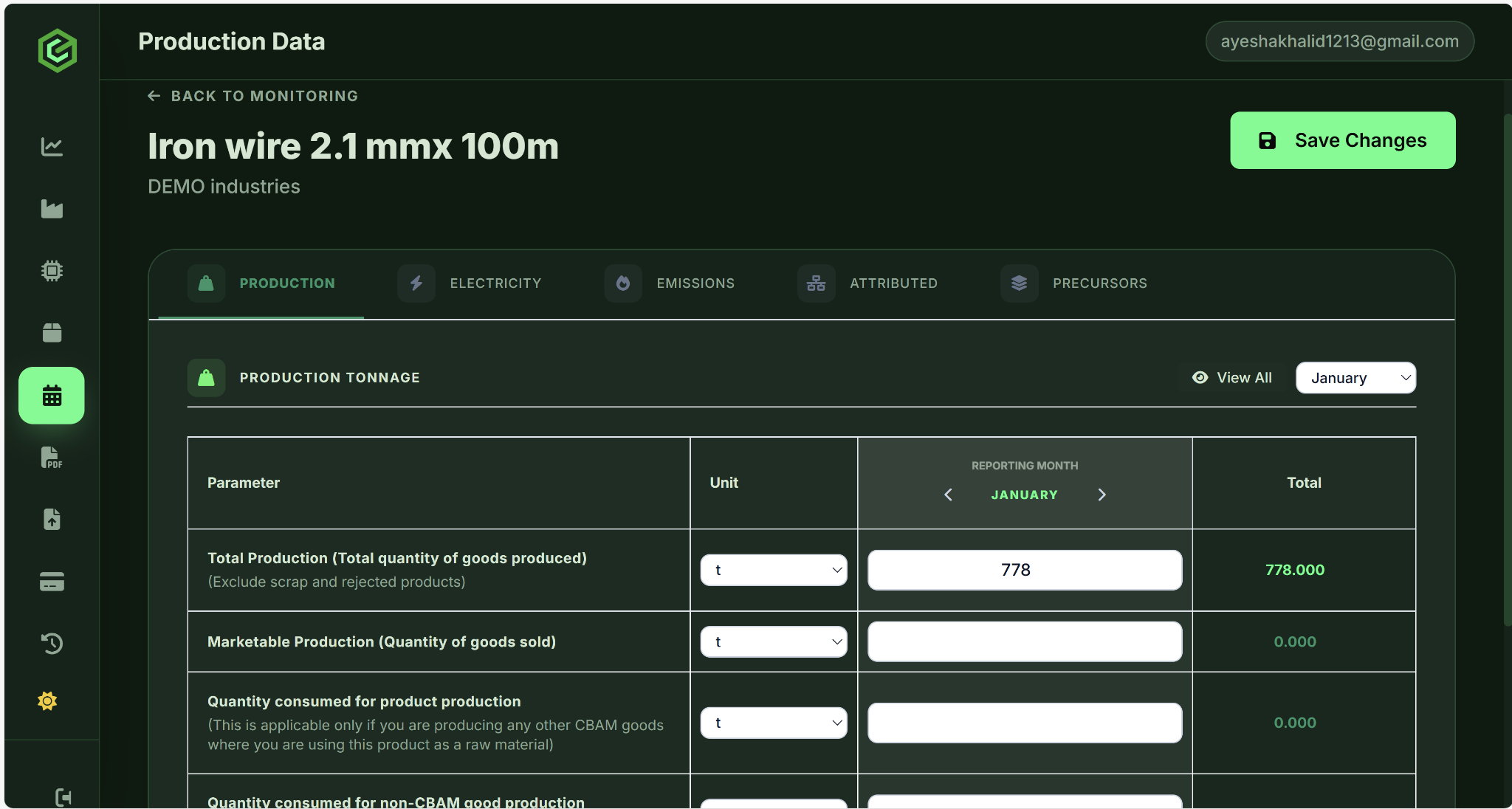Advance to next reporting month arrow
The image size is (1512, 809).
click(1102, 495)
